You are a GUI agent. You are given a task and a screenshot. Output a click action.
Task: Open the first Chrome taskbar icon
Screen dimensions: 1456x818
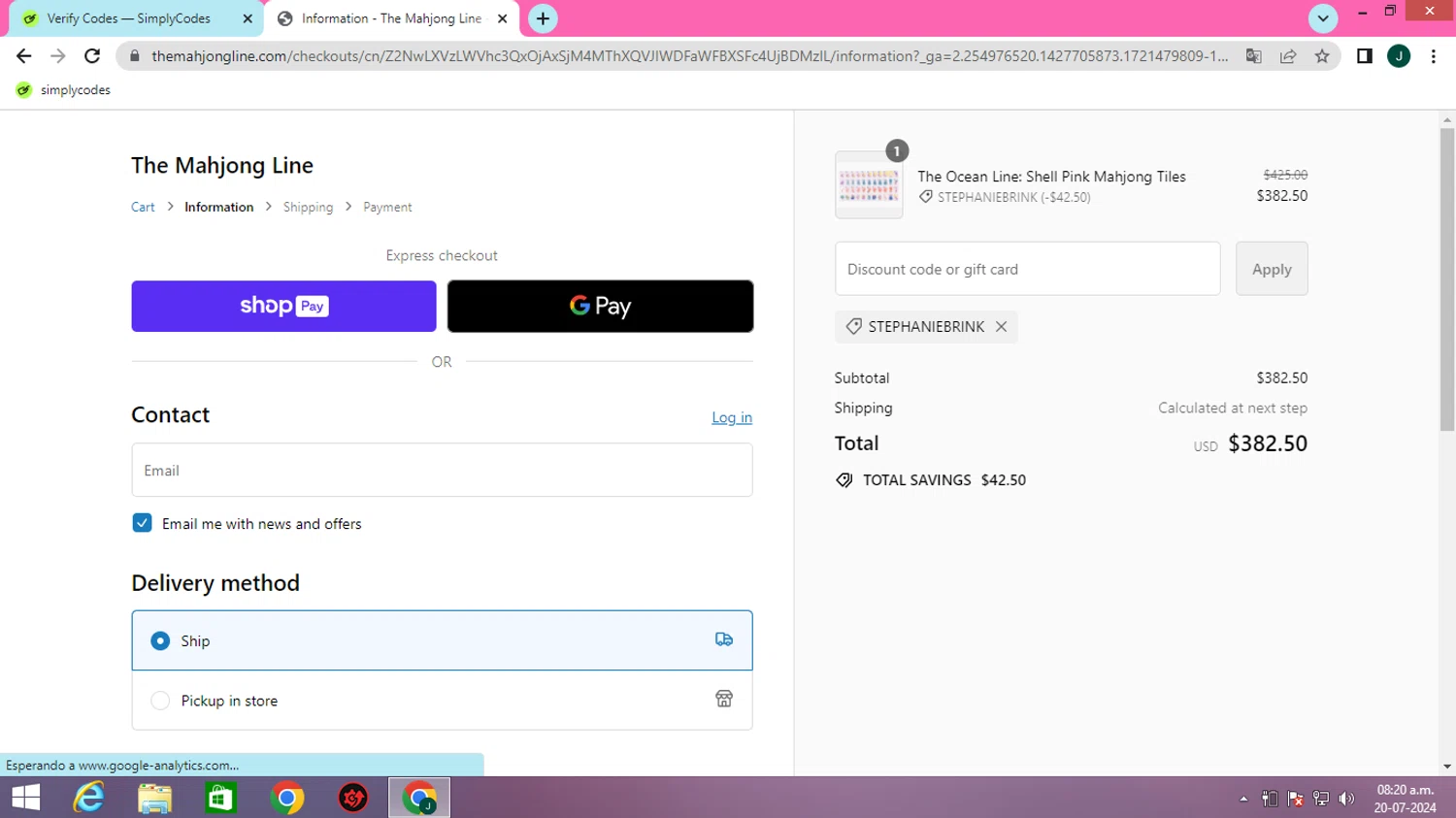pos(287,798)
